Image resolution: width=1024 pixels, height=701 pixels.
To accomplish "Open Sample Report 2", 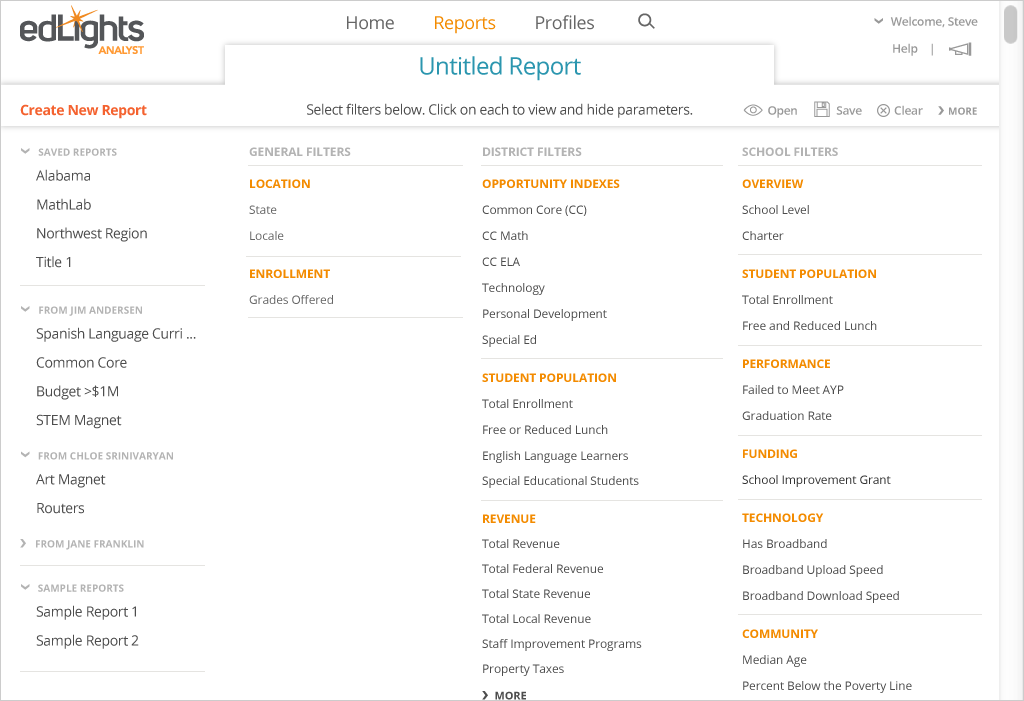I will pos(87,641).
